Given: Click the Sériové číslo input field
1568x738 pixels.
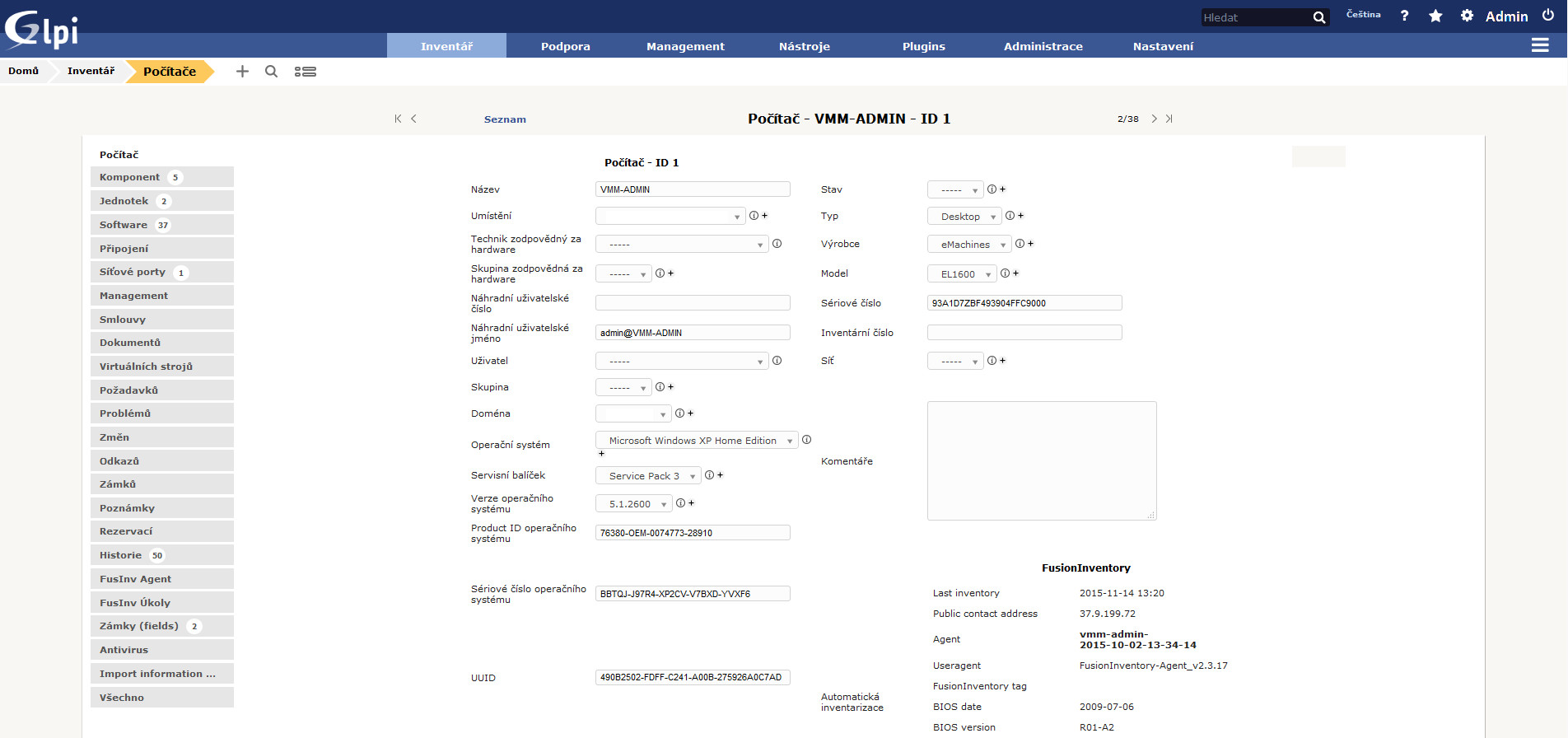Looking at the screenshot, I should click(1024, 303).
